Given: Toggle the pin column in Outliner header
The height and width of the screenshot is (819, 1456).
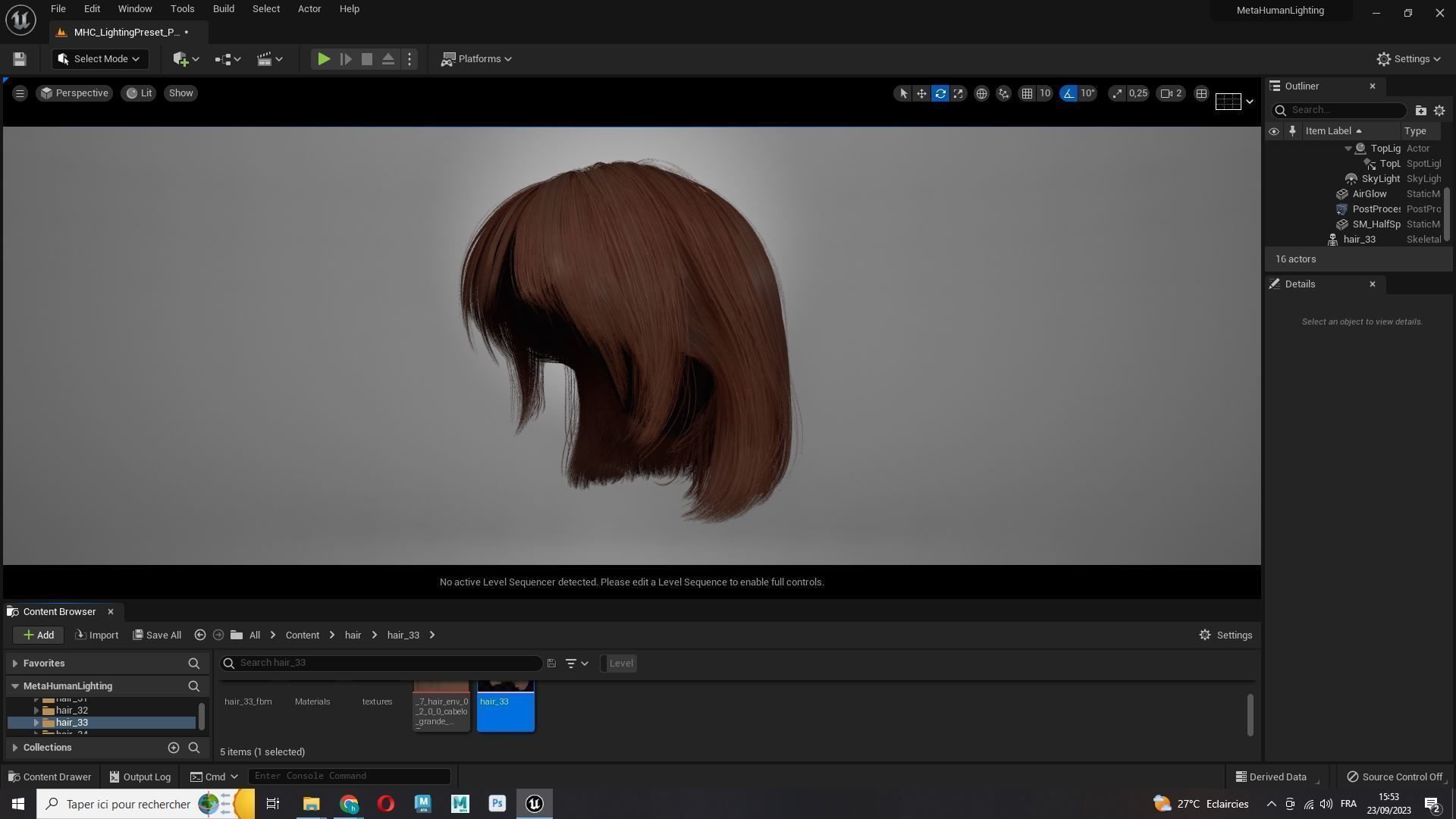Looking at the screenshot, I should (x=1292, y=131).
